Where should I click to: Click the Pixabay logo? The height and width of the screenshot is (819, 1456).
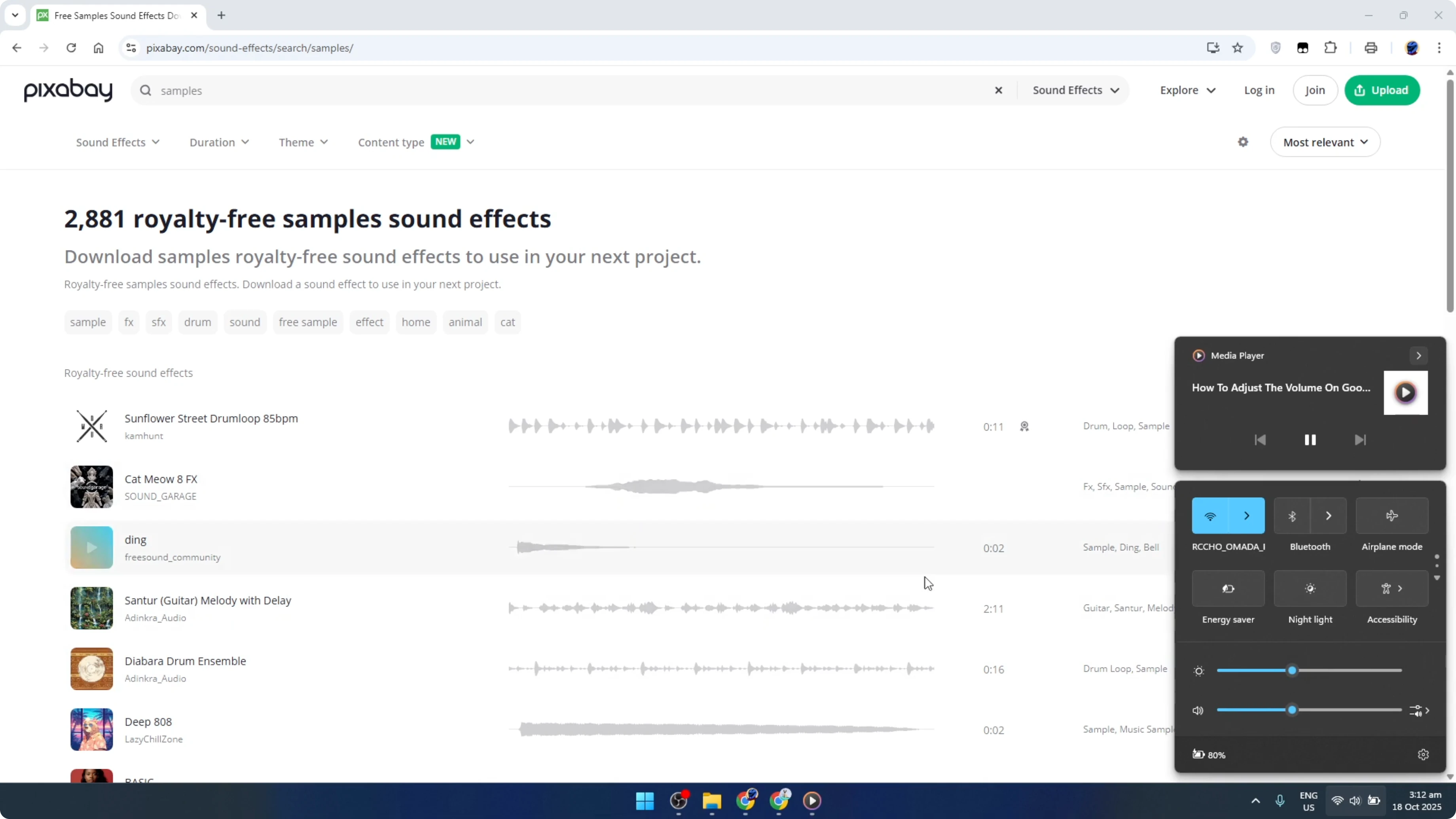point(67,90)
